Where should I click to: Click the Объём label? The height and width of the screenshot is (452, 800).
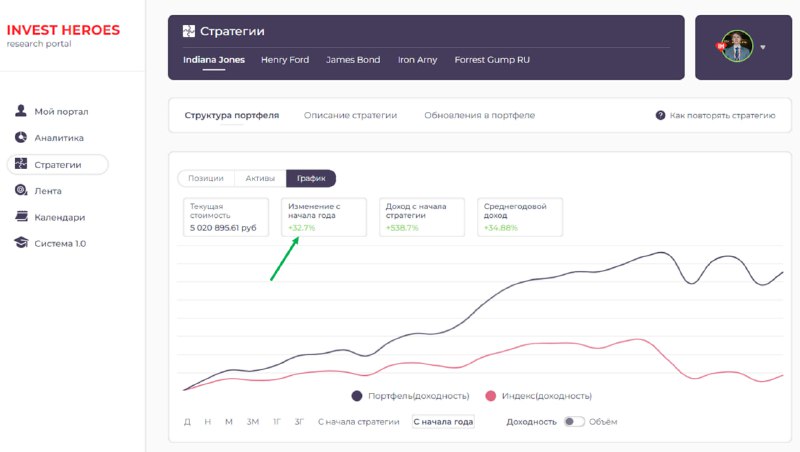(603, 422)
